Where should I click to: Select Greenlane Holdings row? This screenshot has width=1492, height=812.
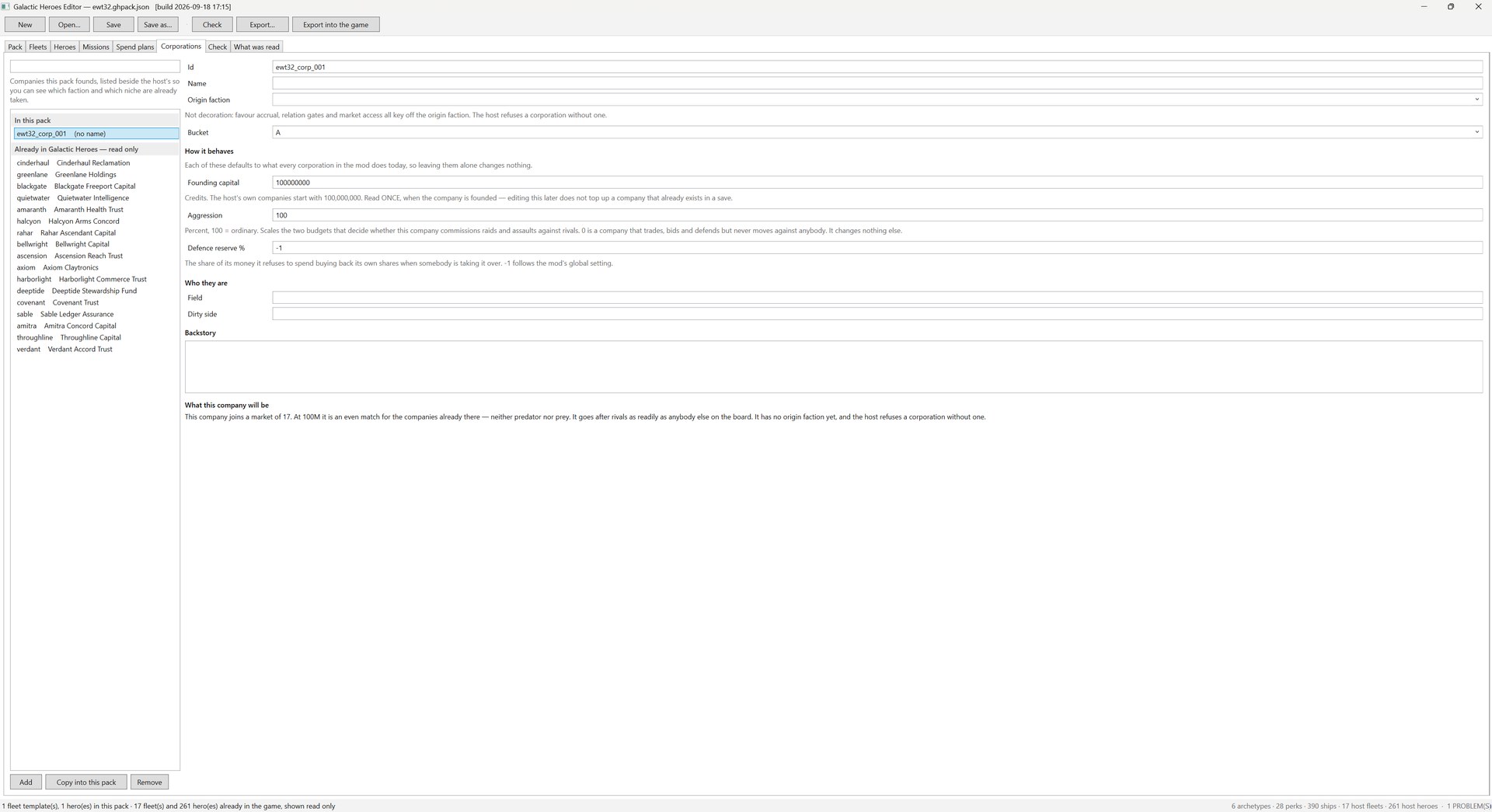pyautogui.click(x=96, y=175)
